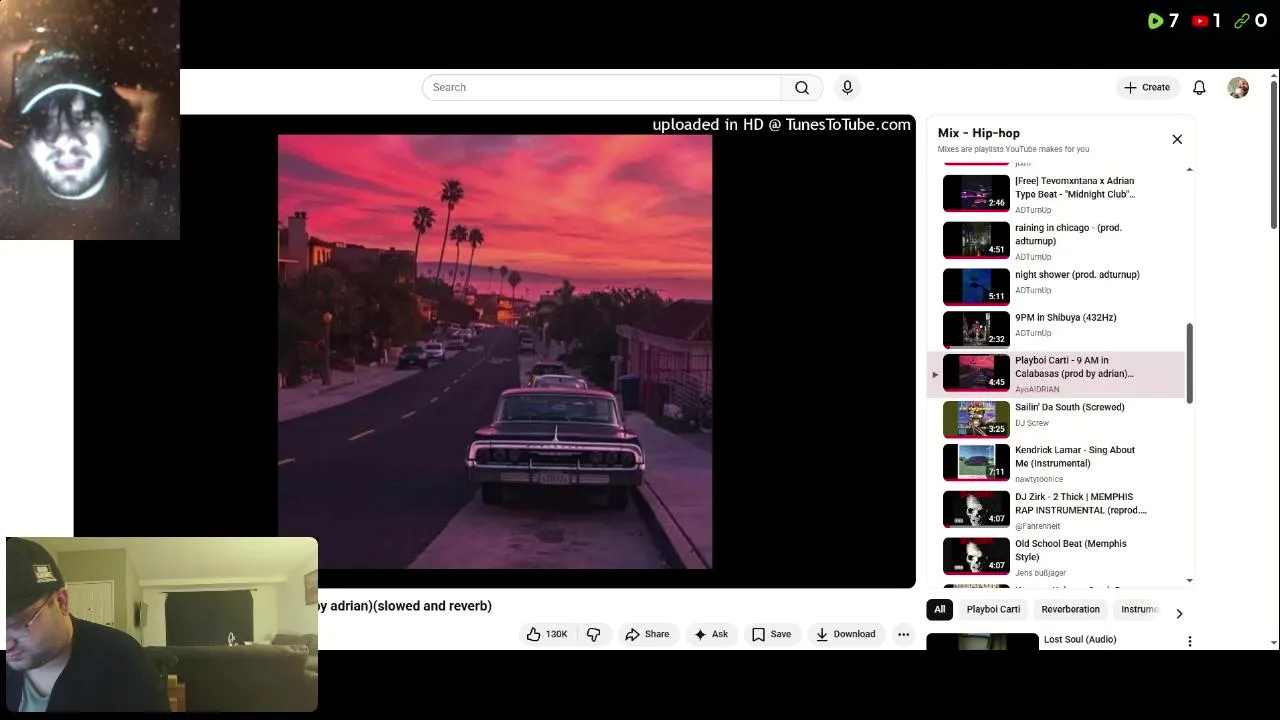Click the Create button
The height and width of the screenshot is (720, 1280).
1148,88
